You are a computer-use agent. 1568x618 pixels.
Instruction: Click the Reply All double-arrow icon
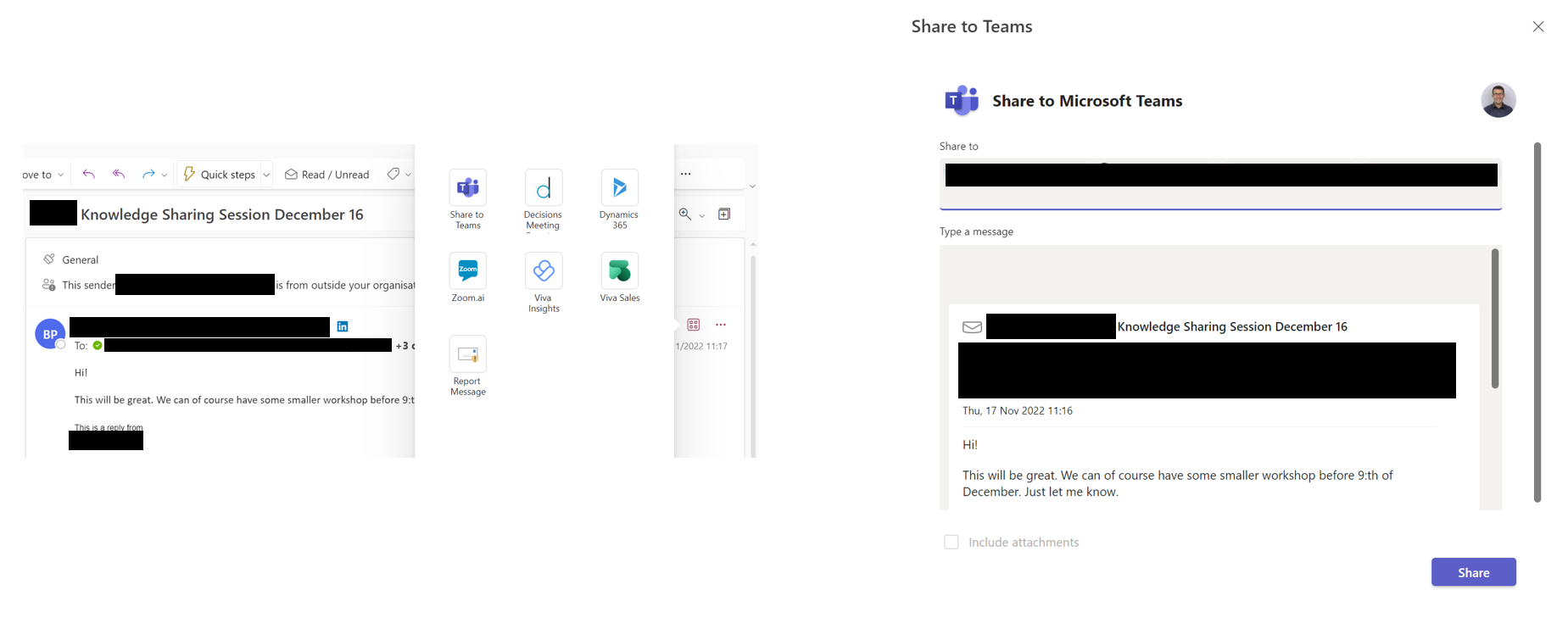119,175
